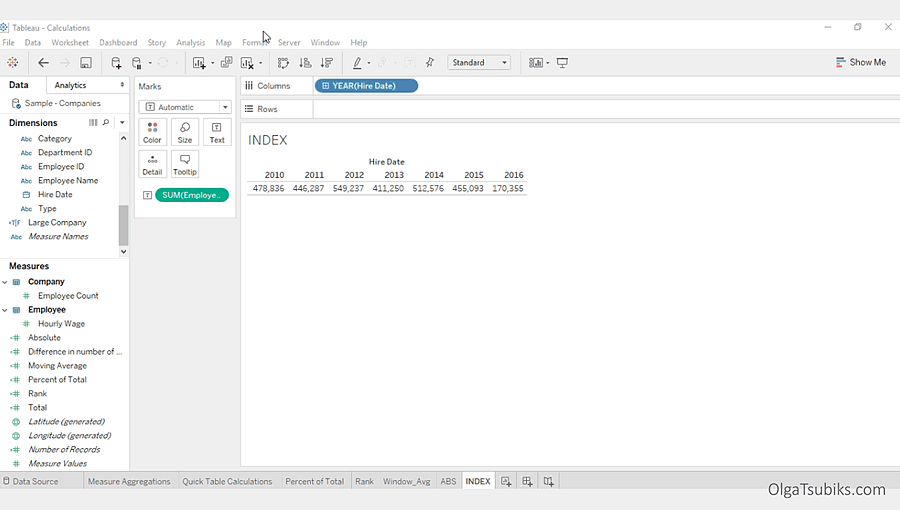Click the Duplicate sheet icon
The height and width of the screenshot is (510, 900).
pos(227,62)
